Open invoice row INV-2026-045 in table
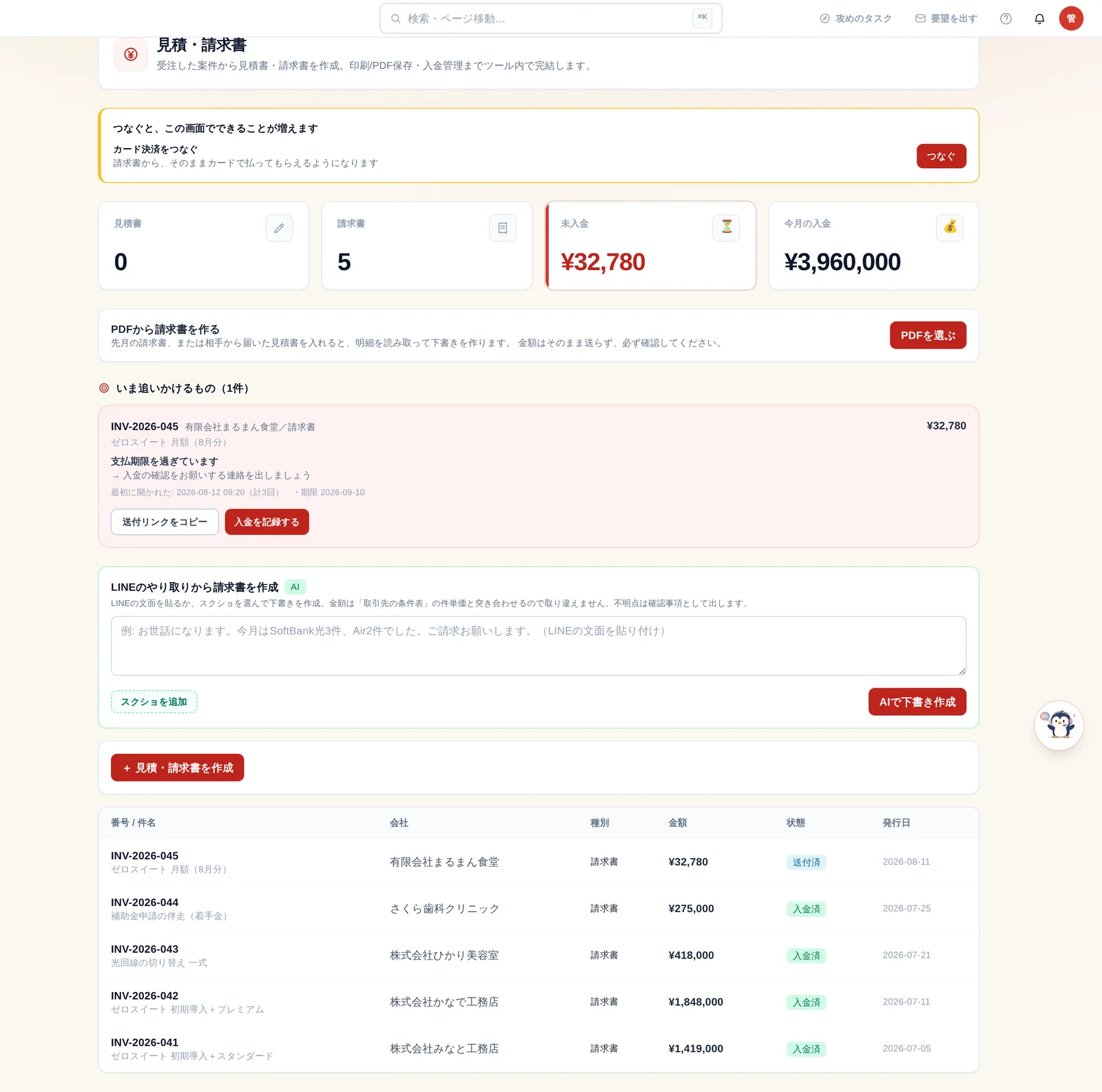This screenshot has height=1092, width=1102. (x=538, y=862)
